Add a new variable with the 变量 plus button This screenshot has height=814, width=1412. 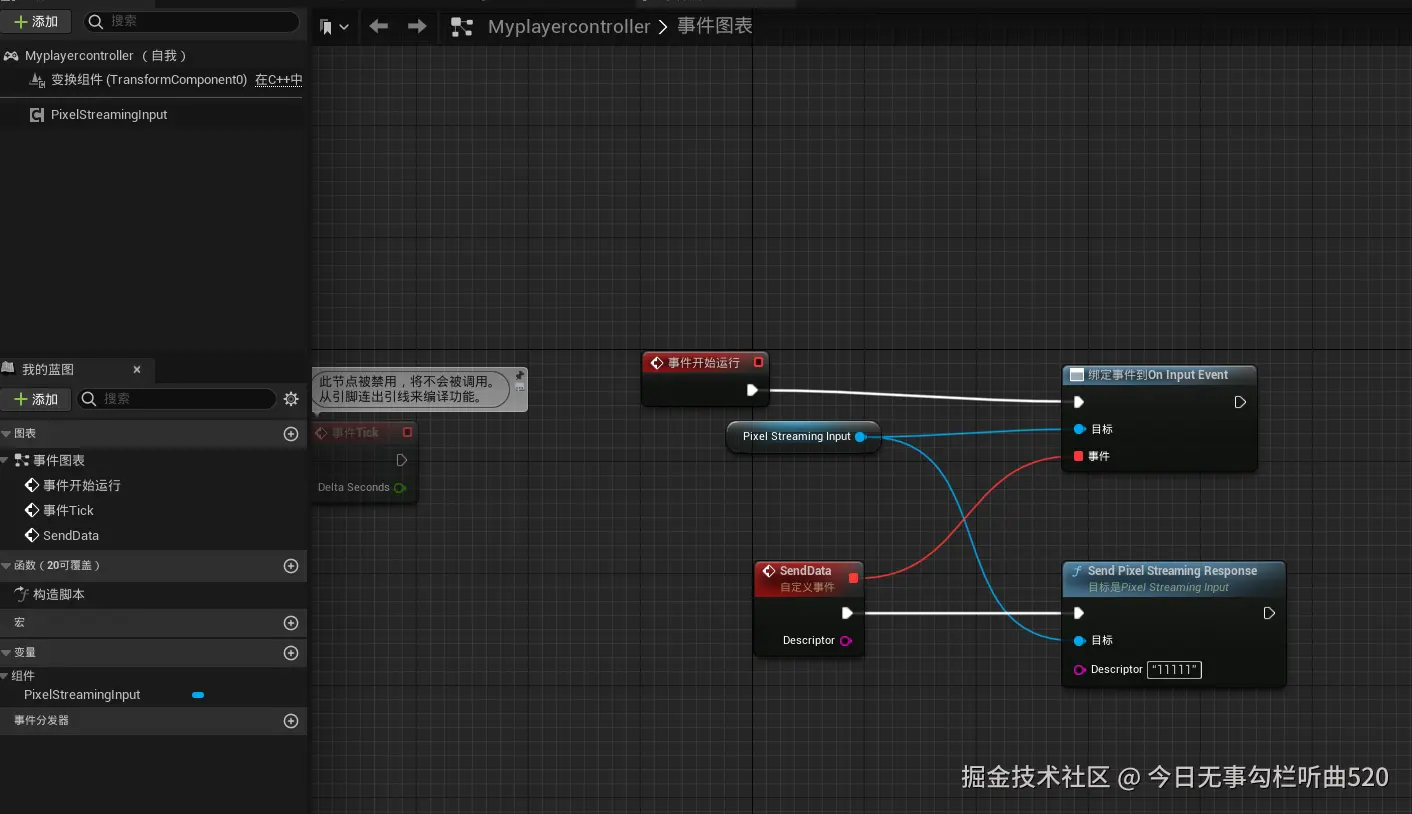[x=291, y=653]
